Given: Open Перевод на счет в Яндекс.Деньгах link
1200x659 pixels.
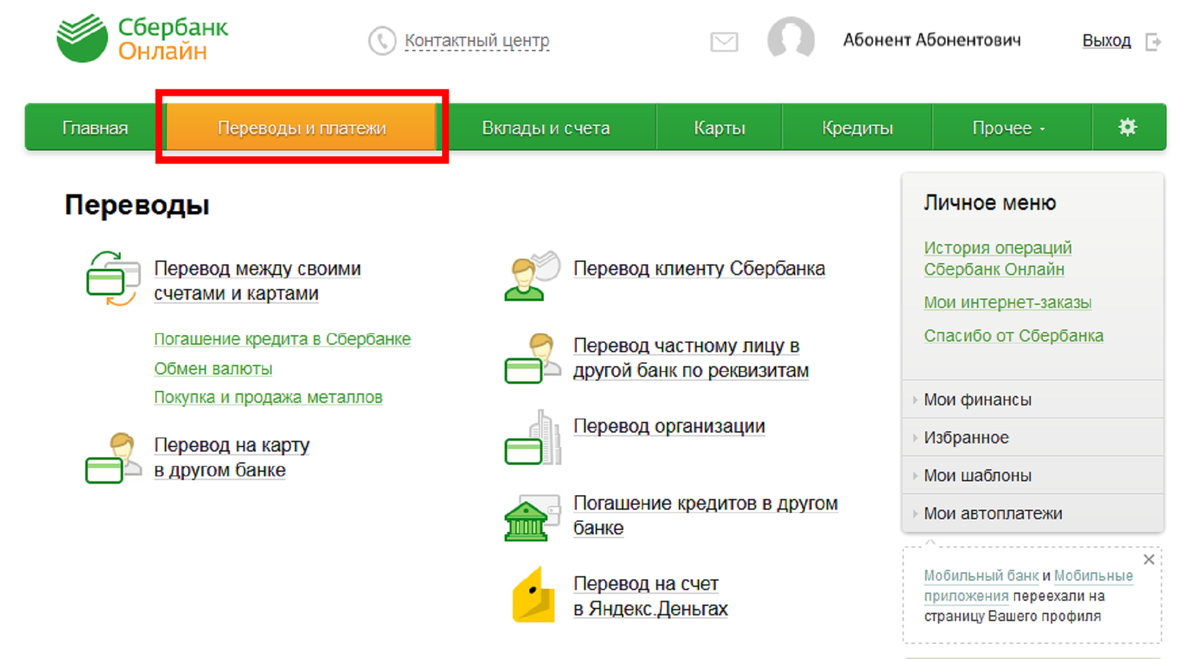Looking at the screenshot, I should (x=650, y=596).
